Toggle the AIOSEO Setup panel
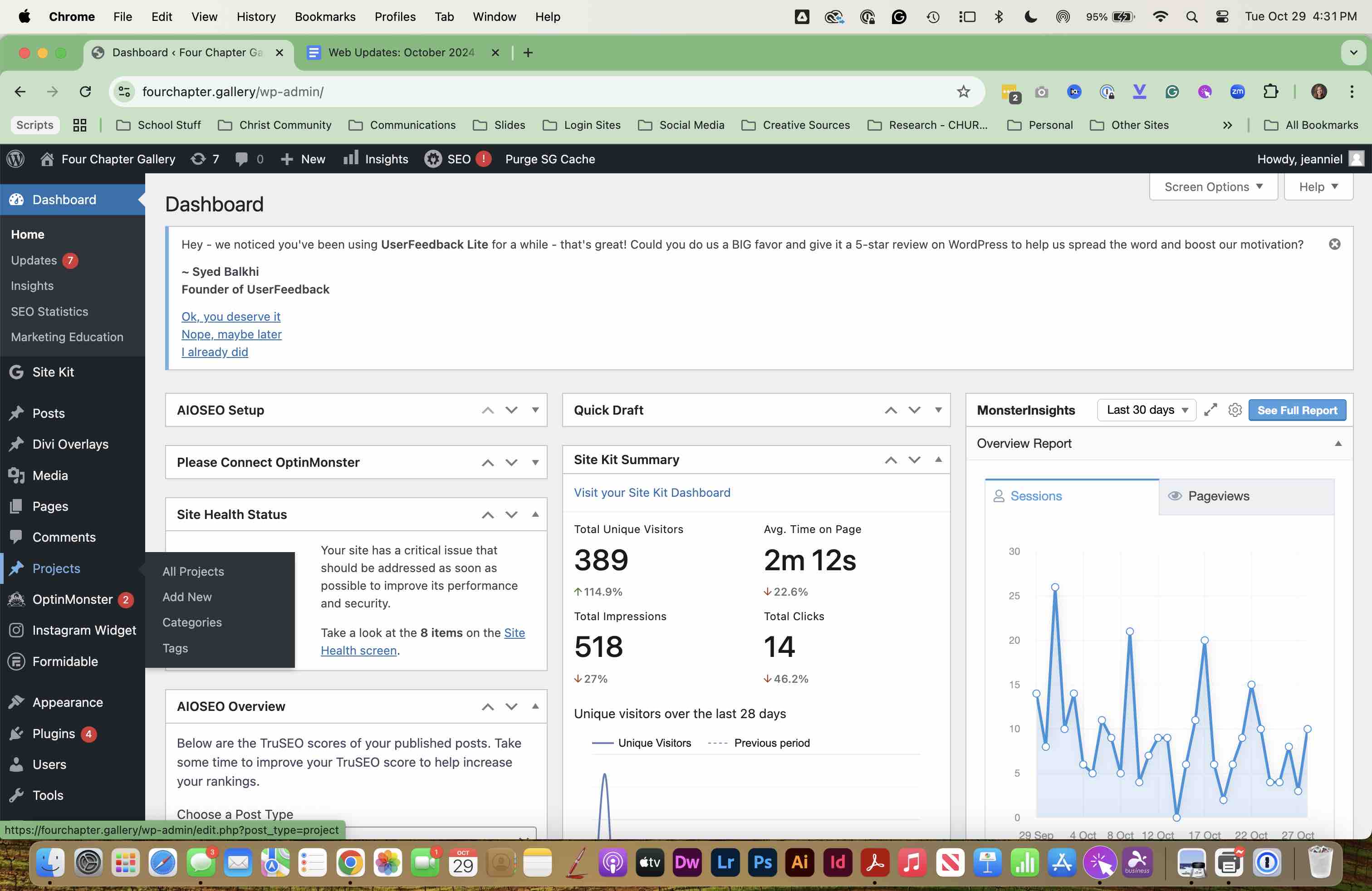The height and width of the screenshot is (891, 1372). [x=535, y=410]
